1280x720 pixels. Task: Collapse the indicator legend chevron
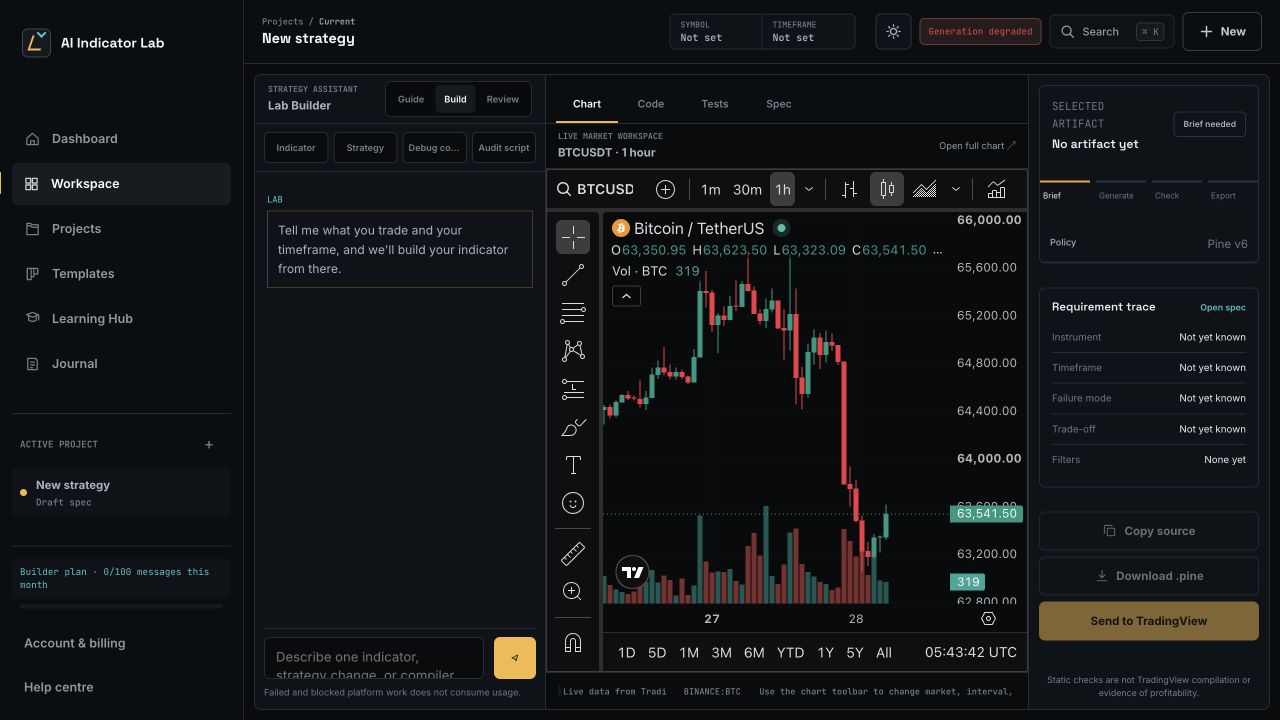[x=626, y=296]
